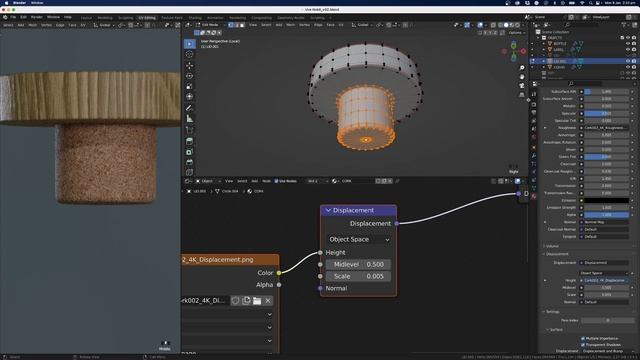
Task: Toggle the Transparent Shadows checkbox
Action: coord(583,345)
